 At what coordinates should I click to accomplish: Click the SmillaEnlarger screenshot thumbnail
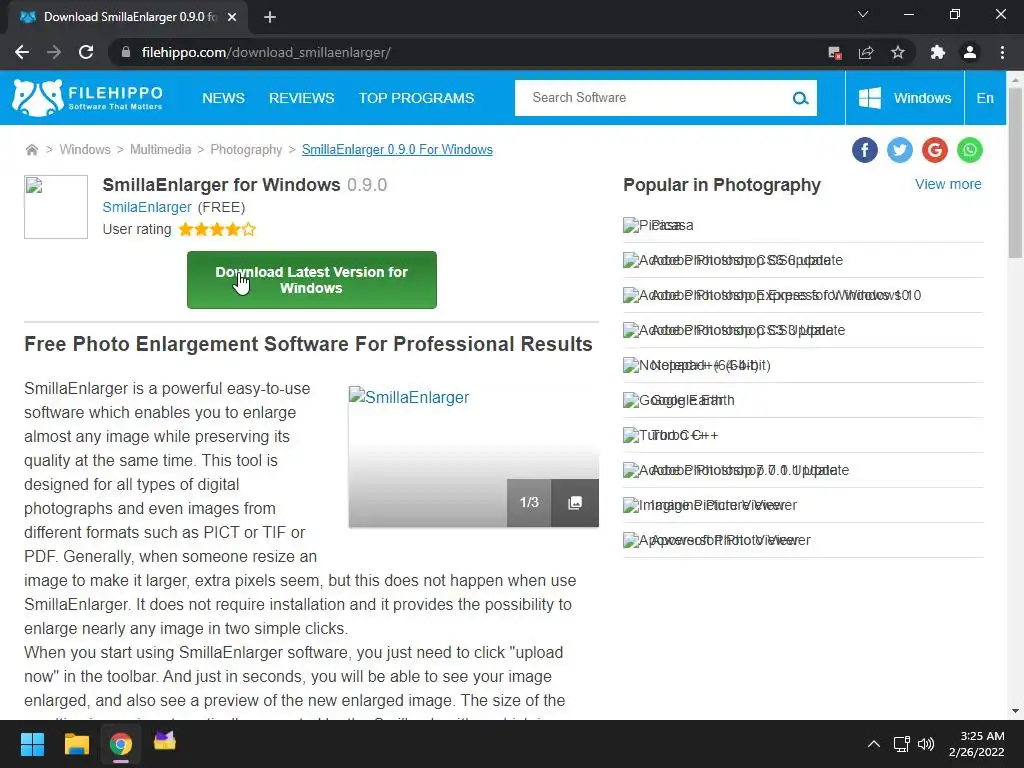[473, 456]
